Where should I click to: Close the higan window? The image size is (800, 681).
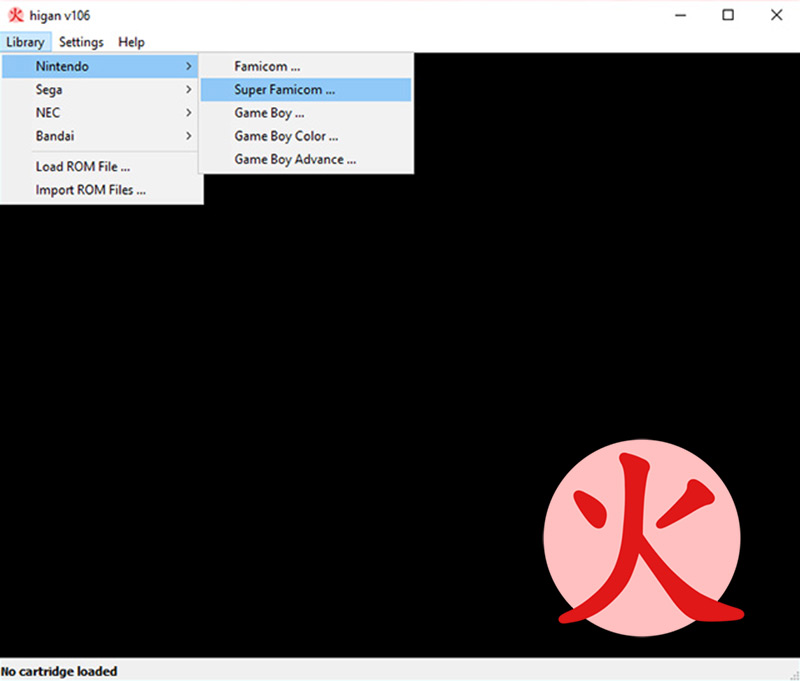[776, 15]
